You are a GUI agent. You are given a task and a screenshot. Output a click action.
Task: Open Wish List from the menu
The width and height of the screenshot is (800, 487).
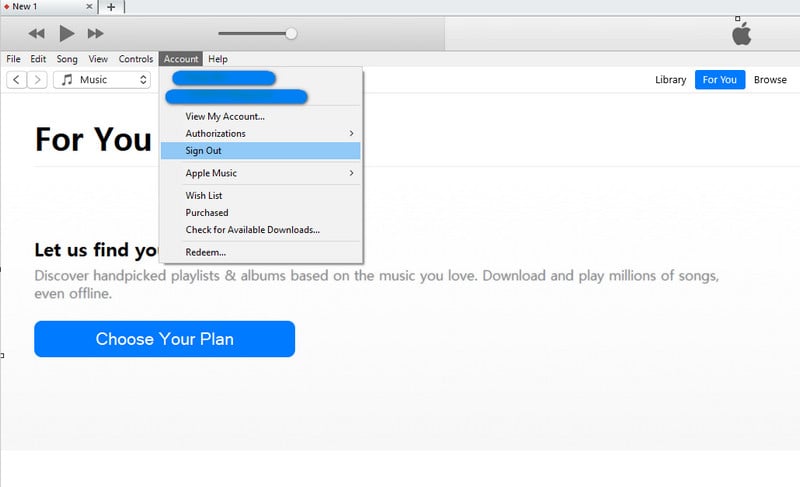261,195
